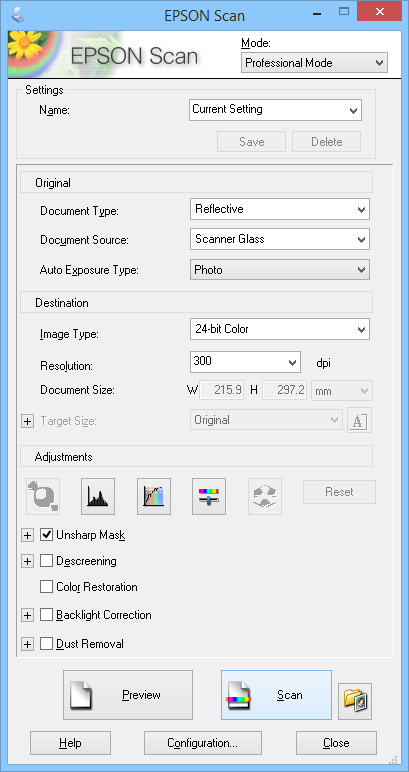This screenshot has width=409, height=772.
Task: Open the Tone Correction curve tool
Action: click(154, 496)
